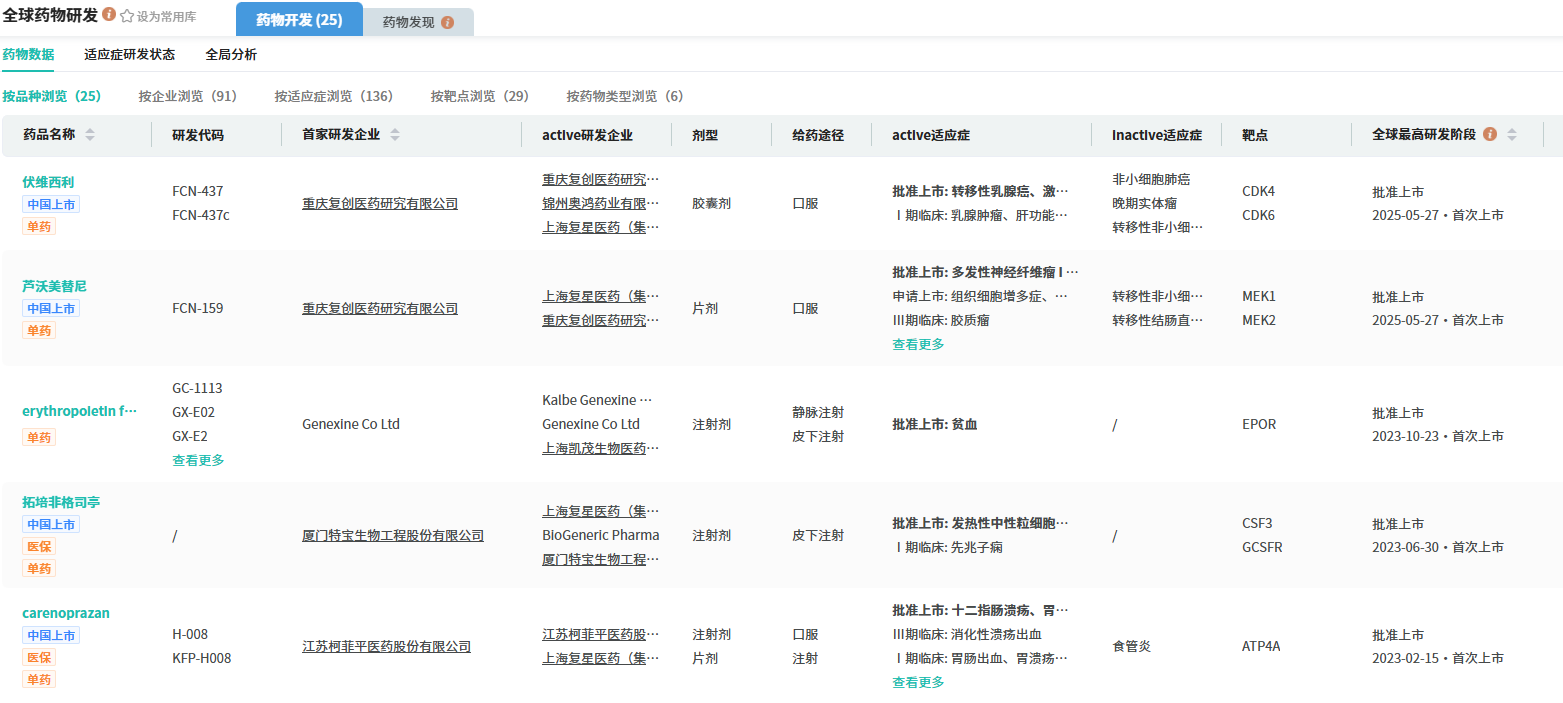Click info icon on 药物发现 tab
The image size is (1563, 703).
click(447, 22)
